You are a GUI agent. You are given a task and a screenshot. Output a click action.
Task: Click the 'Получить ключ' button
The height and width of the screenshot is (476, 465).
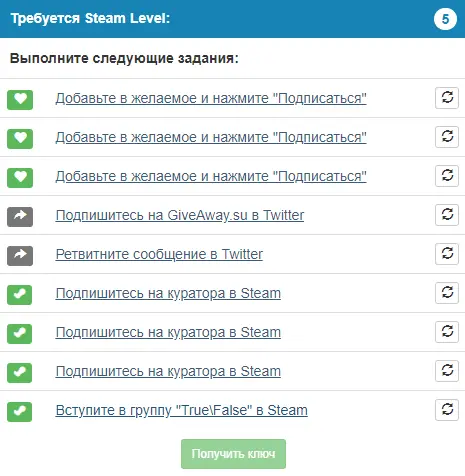233,454
